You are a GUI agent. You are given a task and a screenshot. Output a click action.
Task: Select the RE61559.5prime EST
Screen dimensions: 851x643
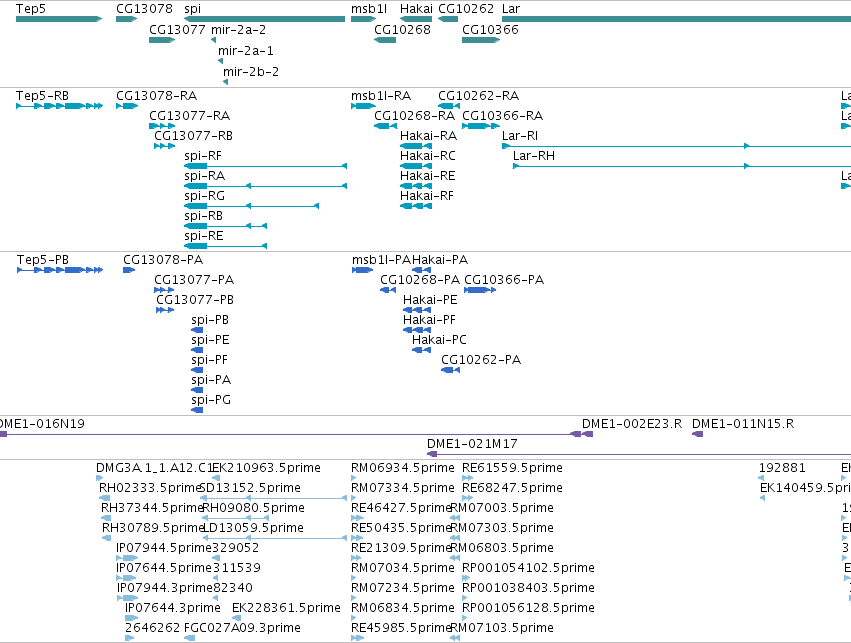coord(467,478)
